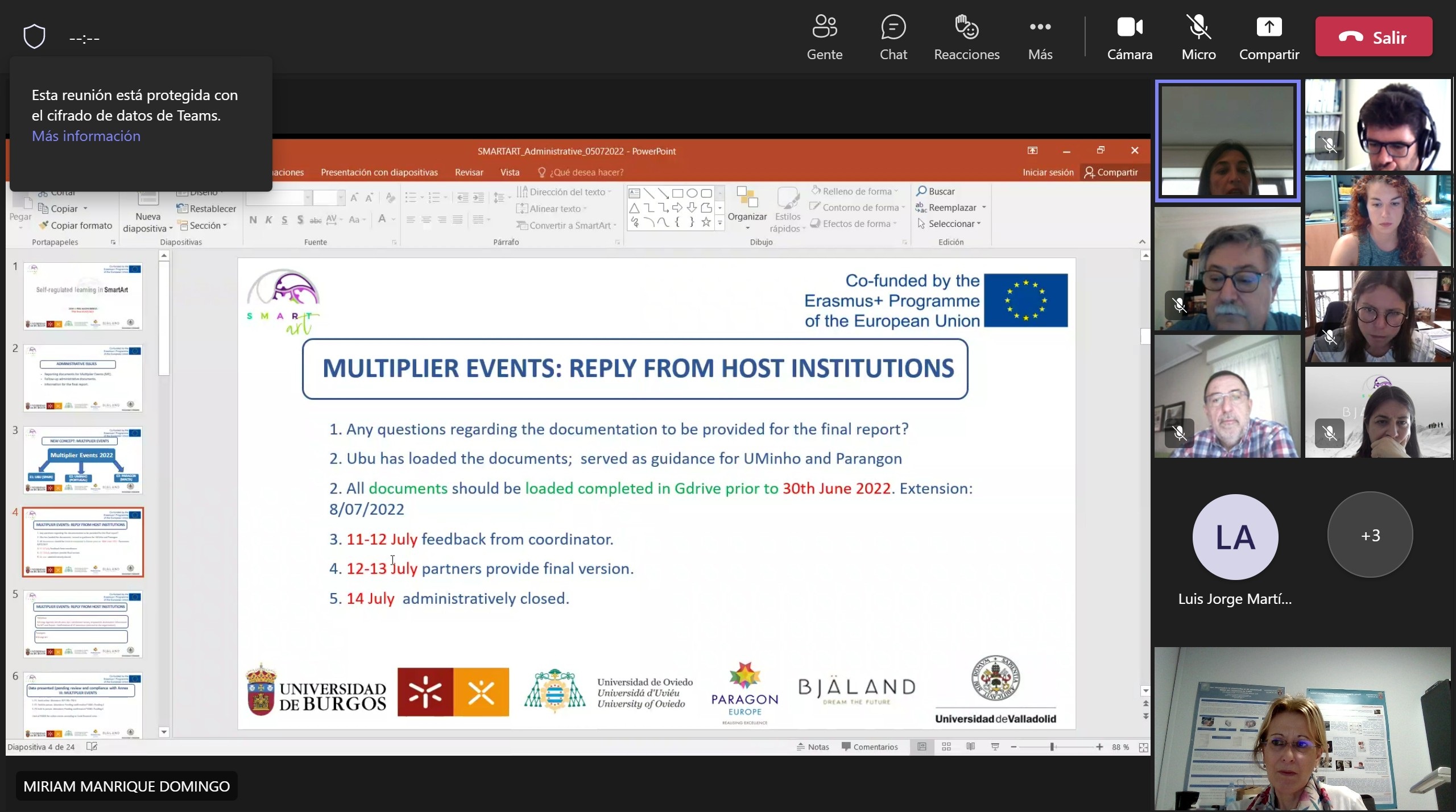
Task: Click the Más options icon
Action: pyautogui.click(x=1040, y=27)
